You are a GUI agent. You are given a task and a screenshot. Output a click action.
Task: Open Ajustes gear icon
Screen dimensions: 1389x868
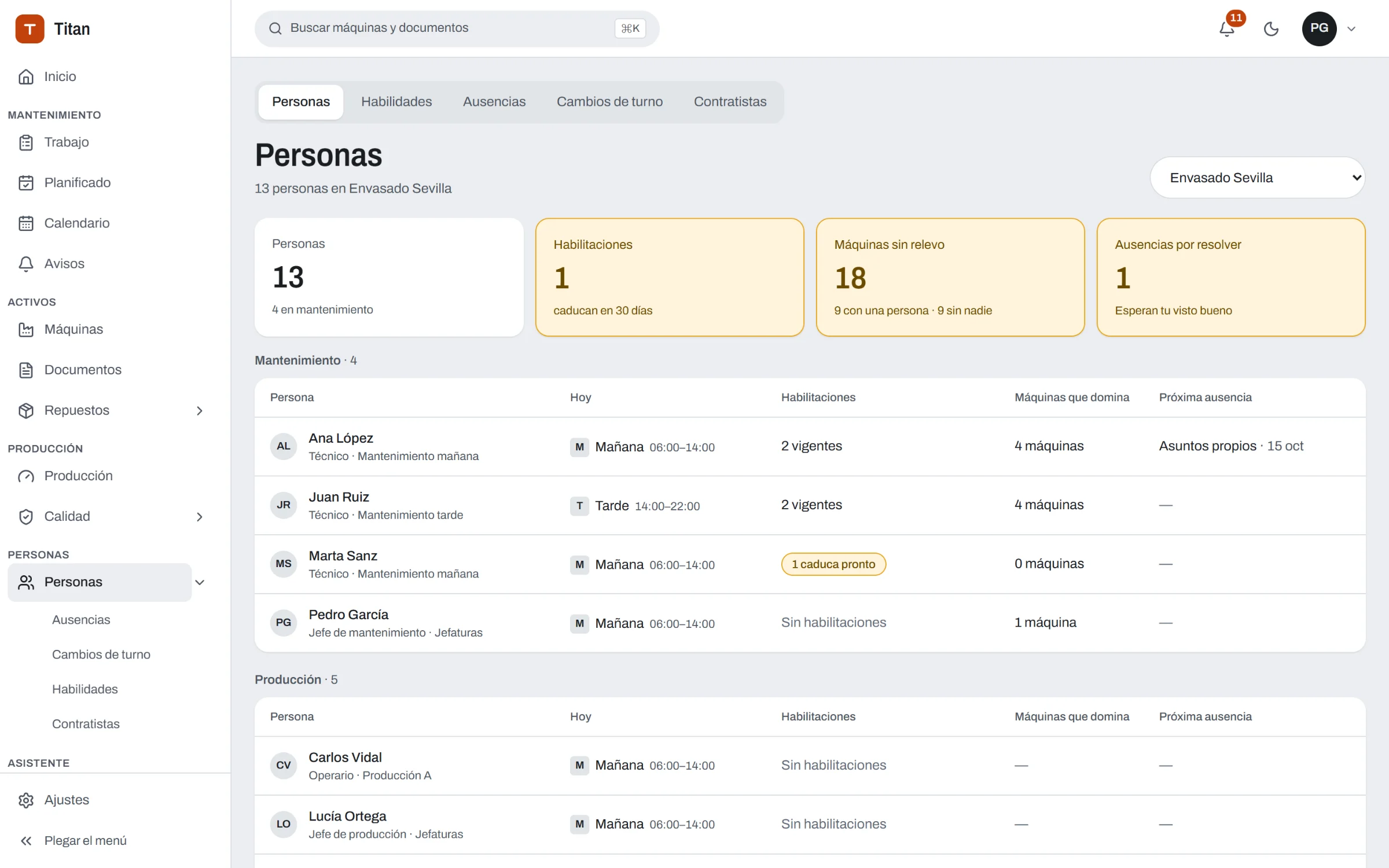coord(26,800)
